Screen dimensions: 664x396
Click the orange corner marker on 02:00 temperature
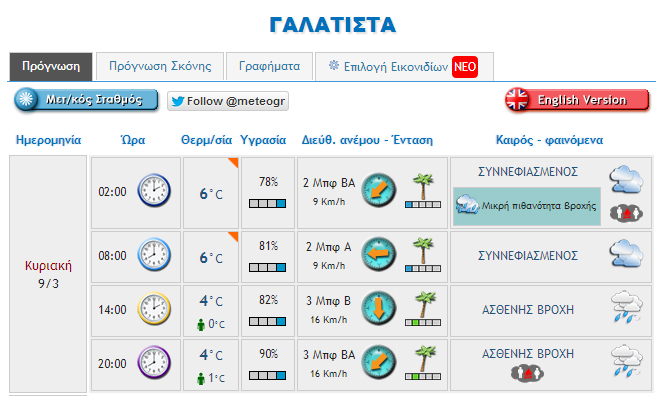click(233, 163)
